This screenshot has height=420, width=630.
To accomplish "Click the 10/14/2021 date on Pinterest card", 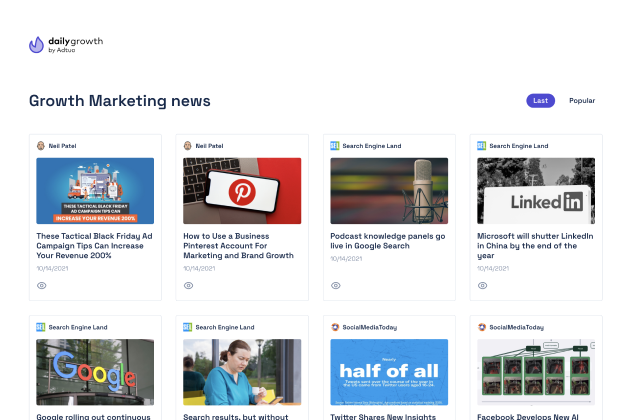I will (x=199, y=268).
